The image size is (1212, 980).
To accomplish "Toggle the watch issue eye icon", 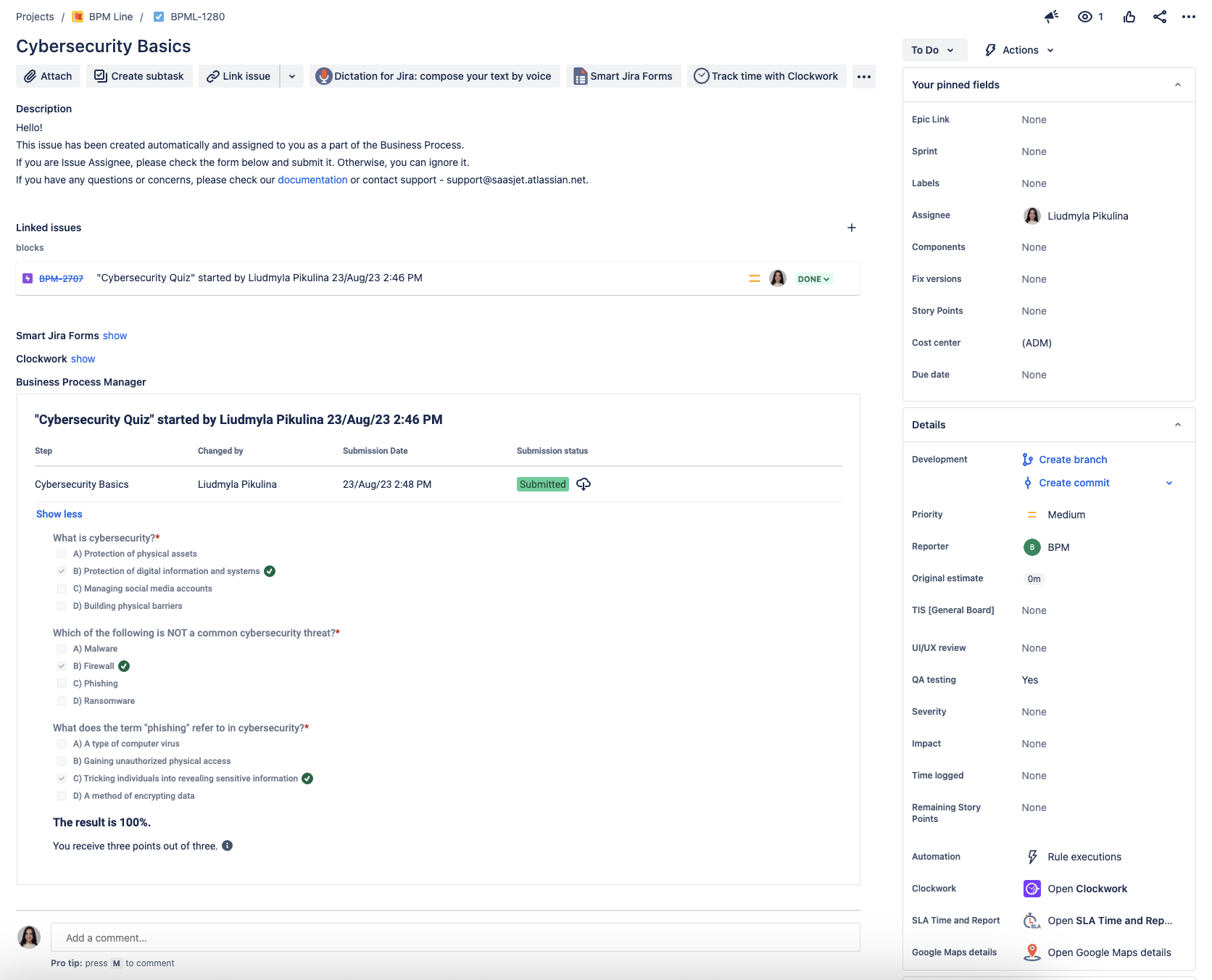I will [1085, 17].
